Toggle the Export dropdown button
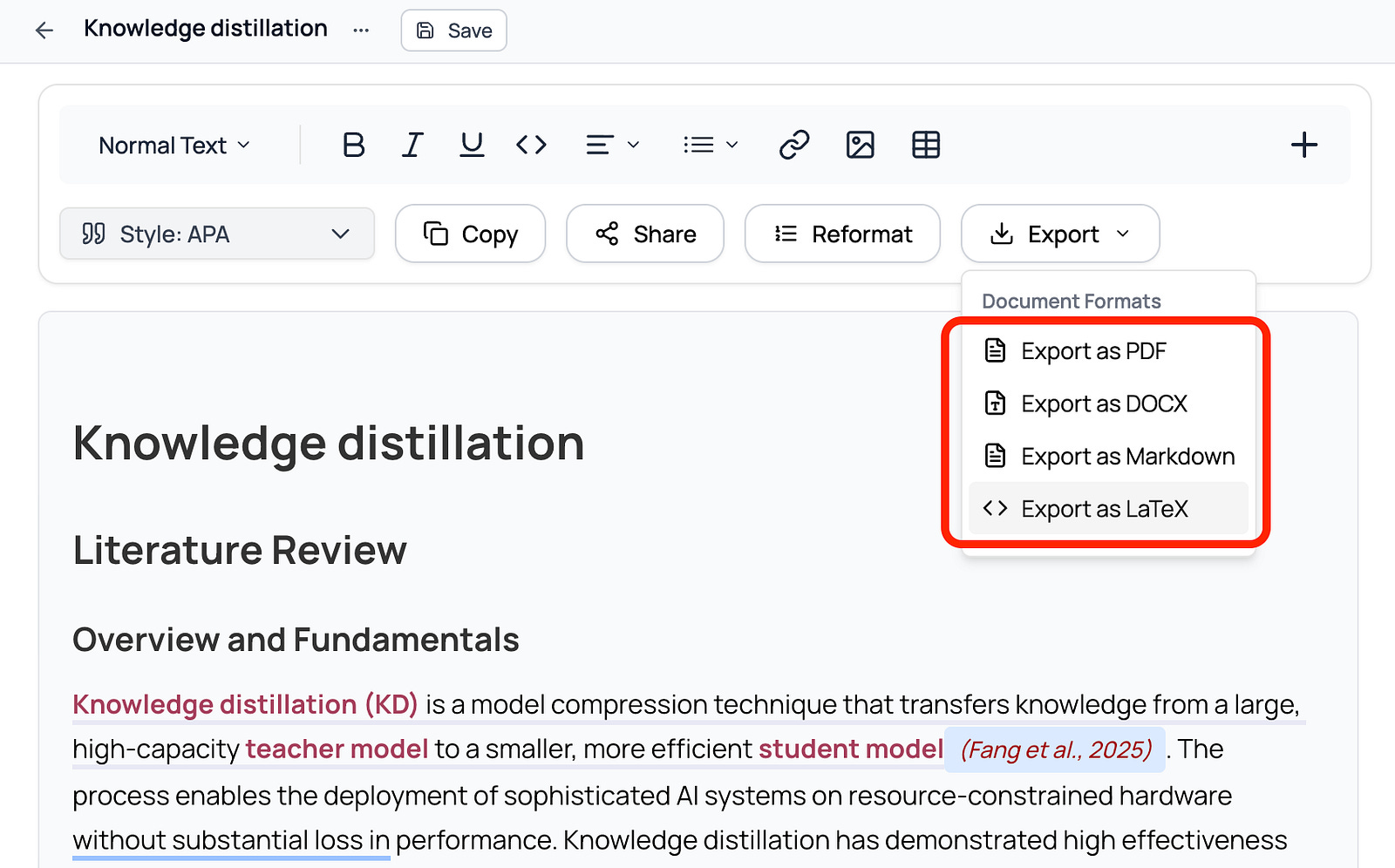The height and width of the screenshot is (868, 1395). point(1060,234)
